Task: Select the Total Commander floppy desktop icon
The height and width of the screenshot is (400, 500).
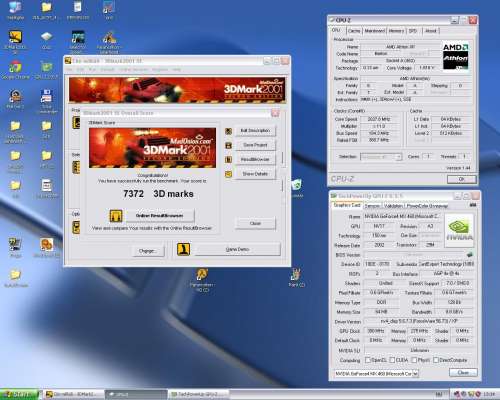Action: (46, 101)
